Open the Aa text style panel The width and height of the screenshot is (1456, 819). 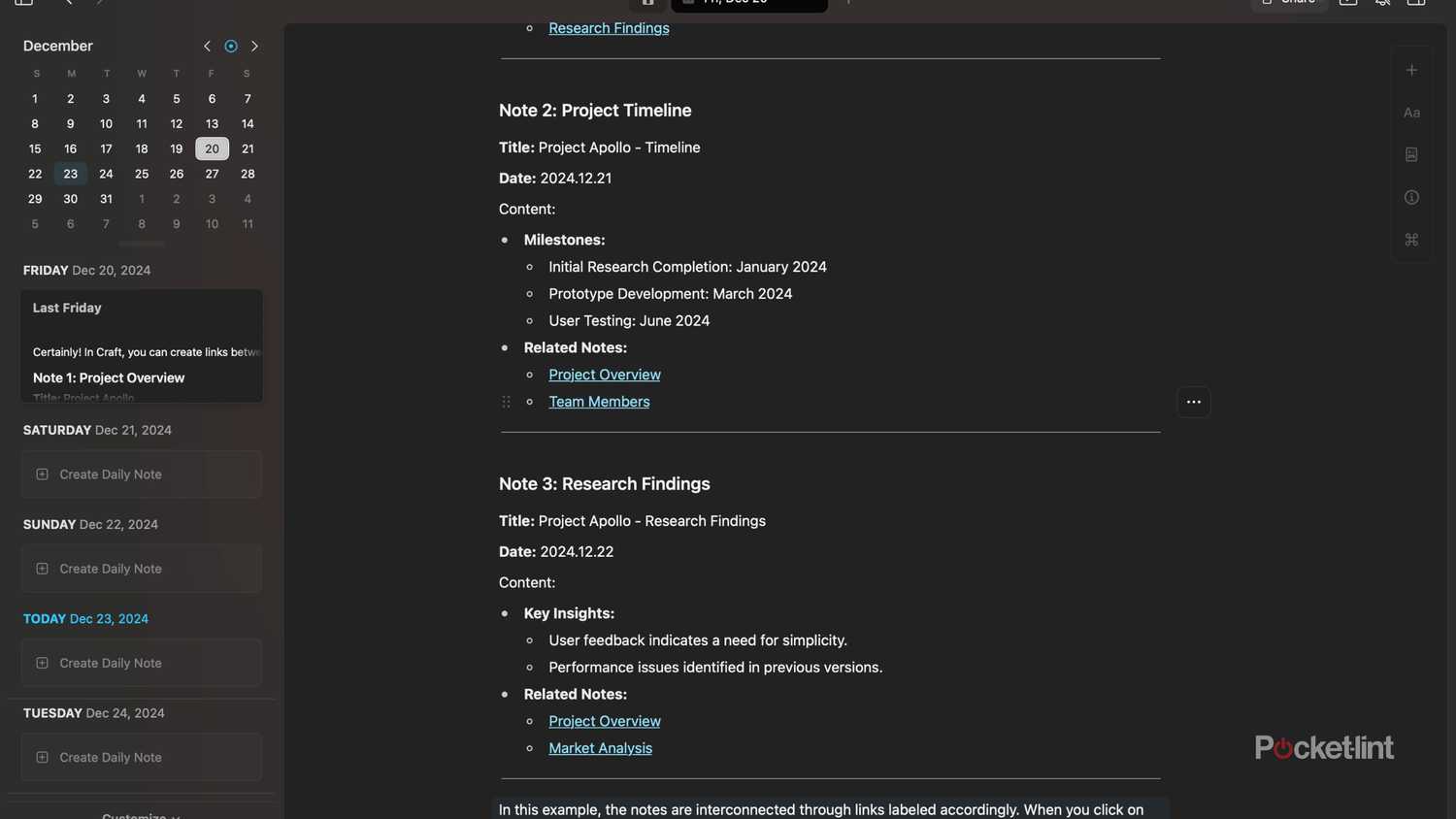pyautogui.click(x=1411, y=113)
